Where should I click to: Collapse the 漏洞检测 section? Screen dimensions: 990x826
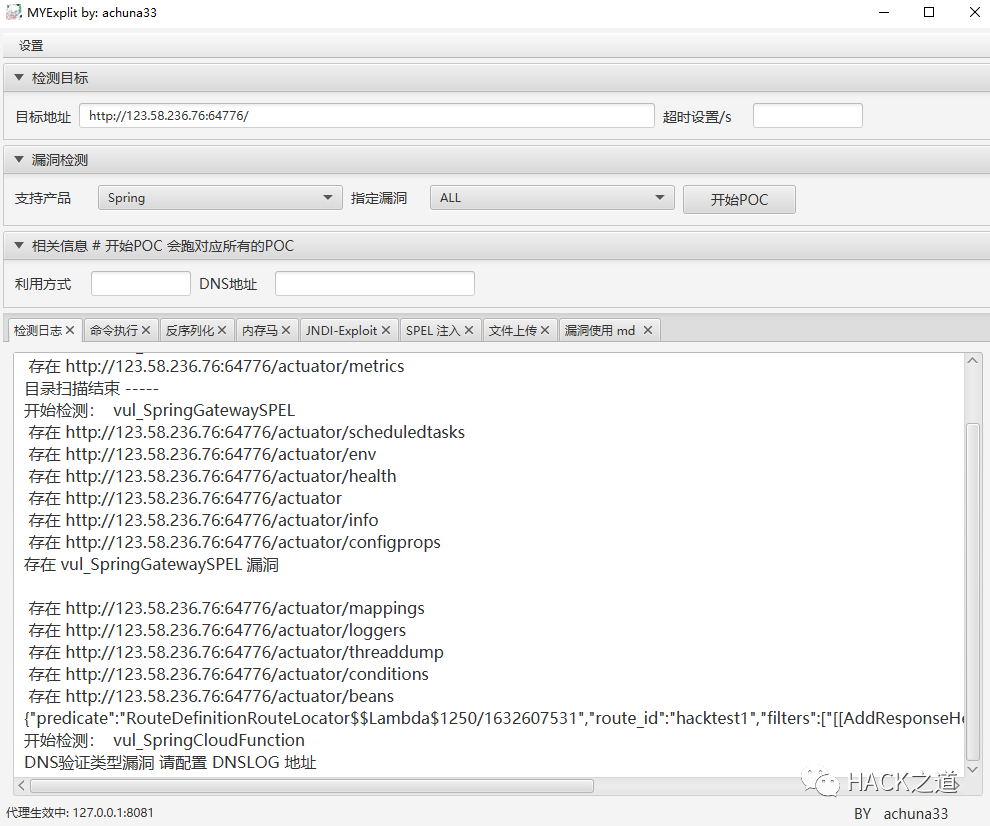pyautogui.click(x=19, y=160)
